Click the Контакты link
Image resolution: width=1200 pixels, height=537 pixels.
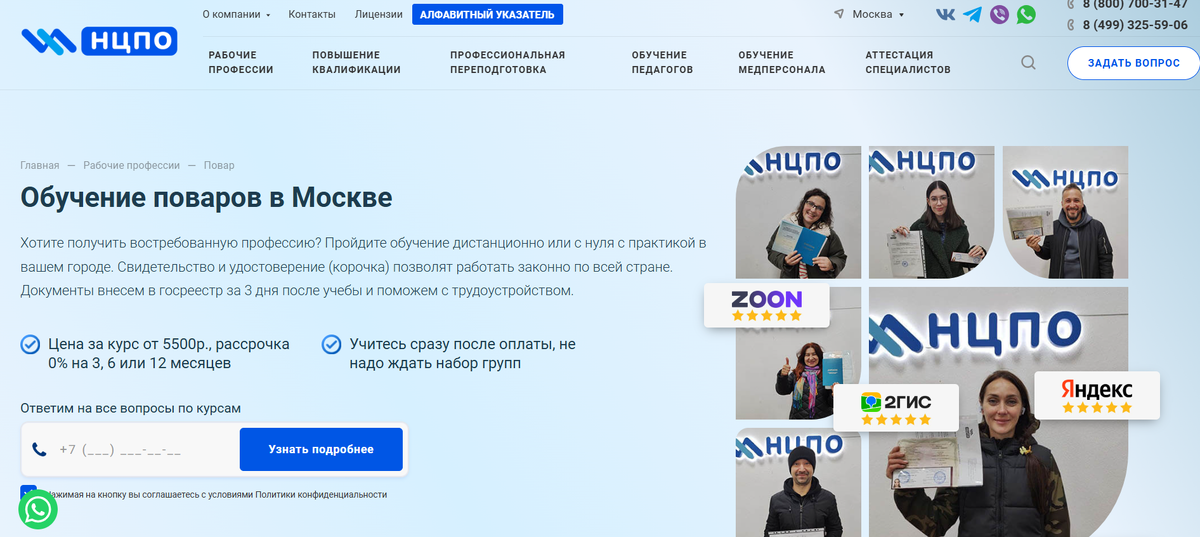(312, 15)
